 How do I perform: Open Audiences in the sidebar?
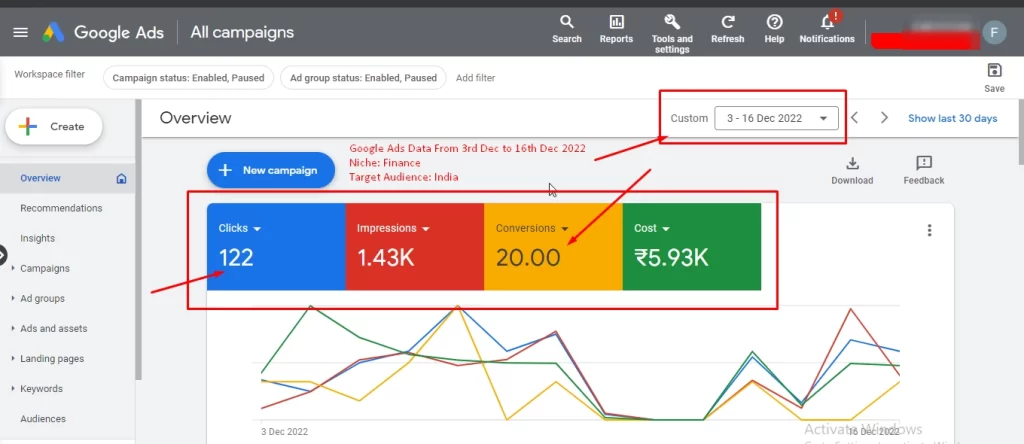43,419
